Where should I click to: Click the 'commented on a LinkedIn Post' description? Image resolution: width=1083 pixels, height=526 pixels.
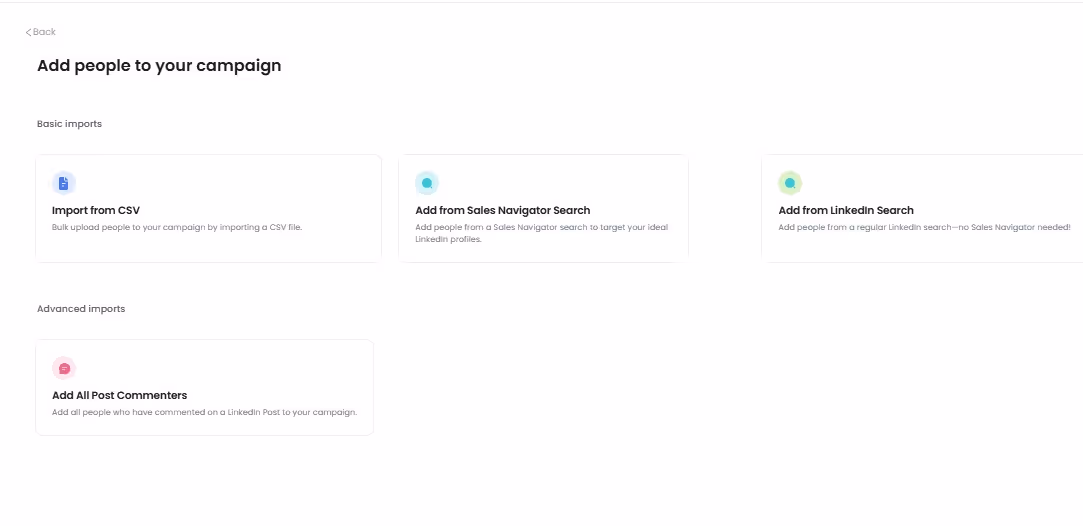(x=204, y=412)
